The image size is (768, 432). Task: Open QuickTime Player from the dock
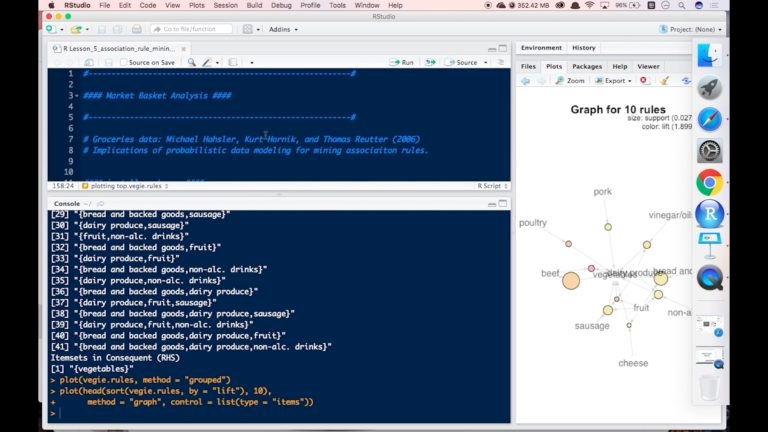(x=709, y=278)
